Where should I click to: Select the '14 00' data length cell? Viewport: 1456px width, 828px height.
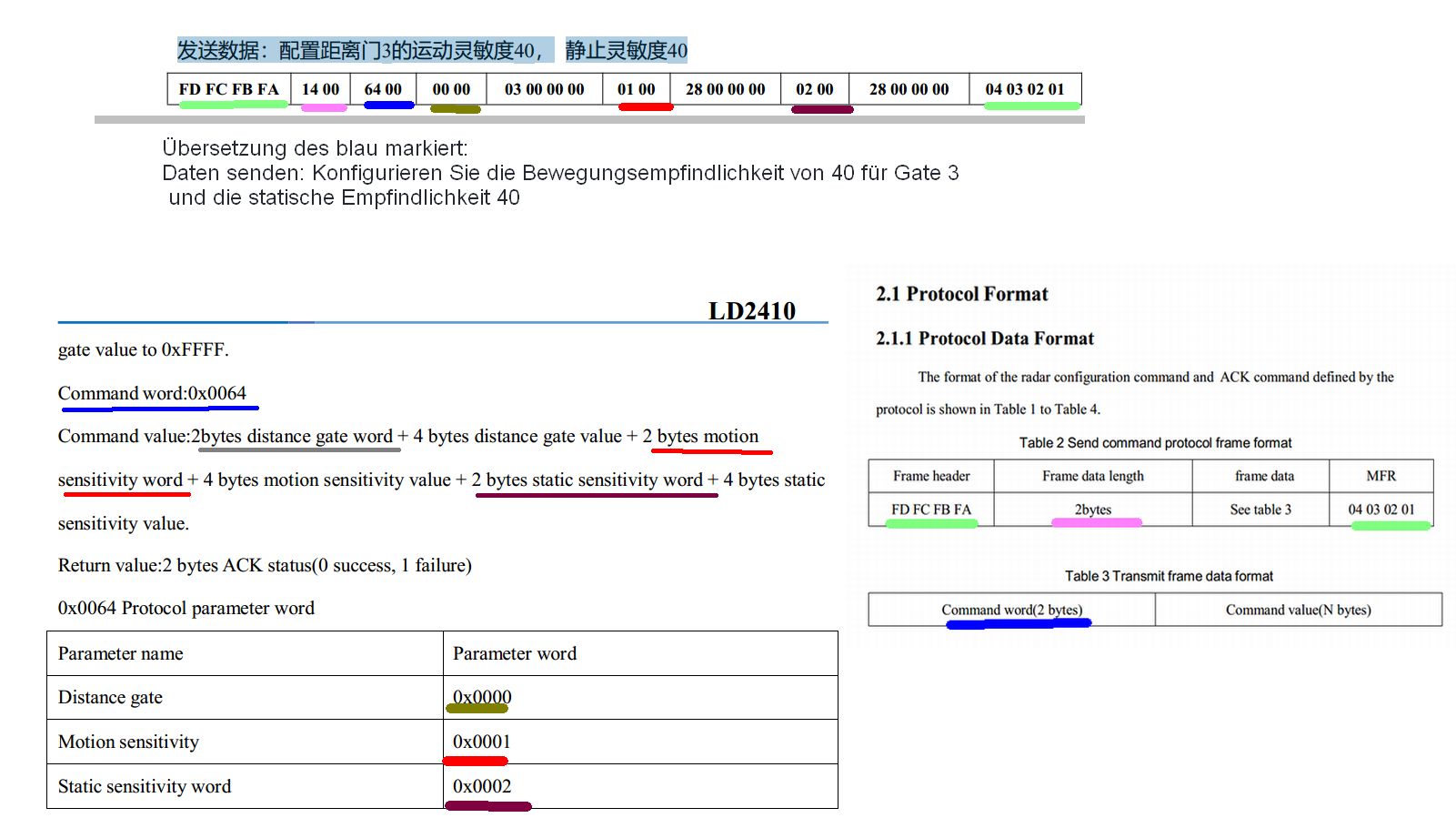point(320,89)
